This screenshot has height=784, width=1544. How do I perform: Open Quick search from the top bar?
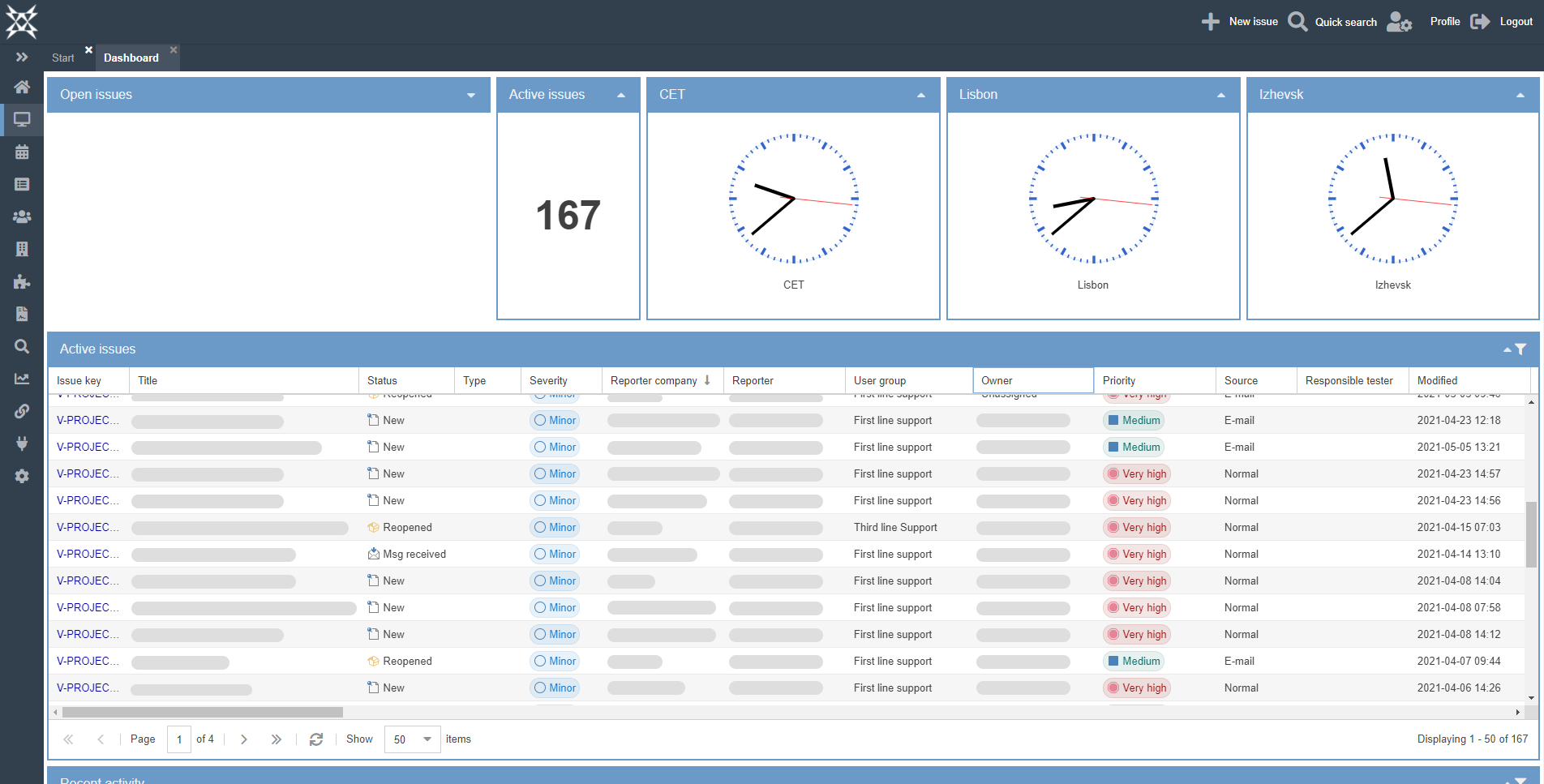tap(1297, 21)
